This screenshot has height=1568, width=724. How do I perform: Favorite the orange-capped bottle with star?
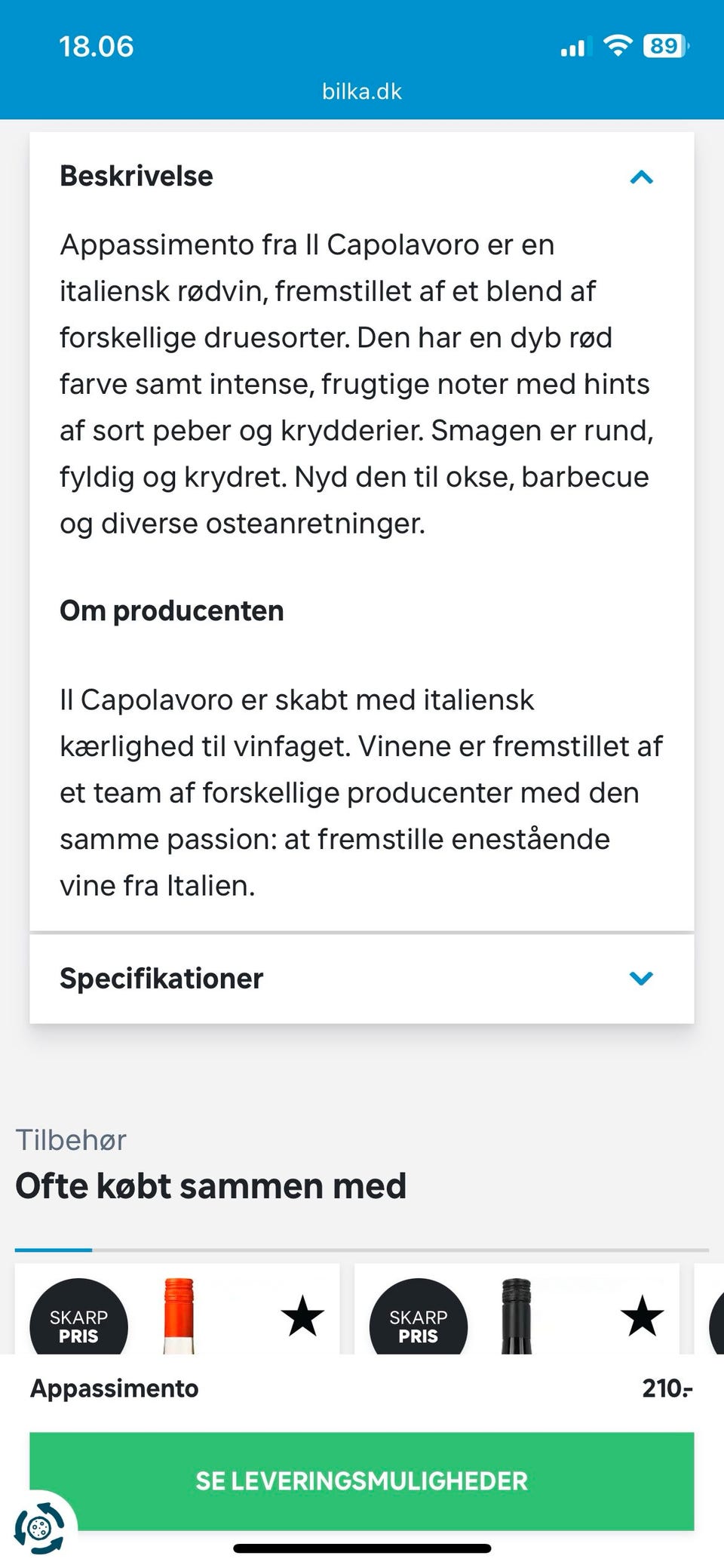point(302,1315)
